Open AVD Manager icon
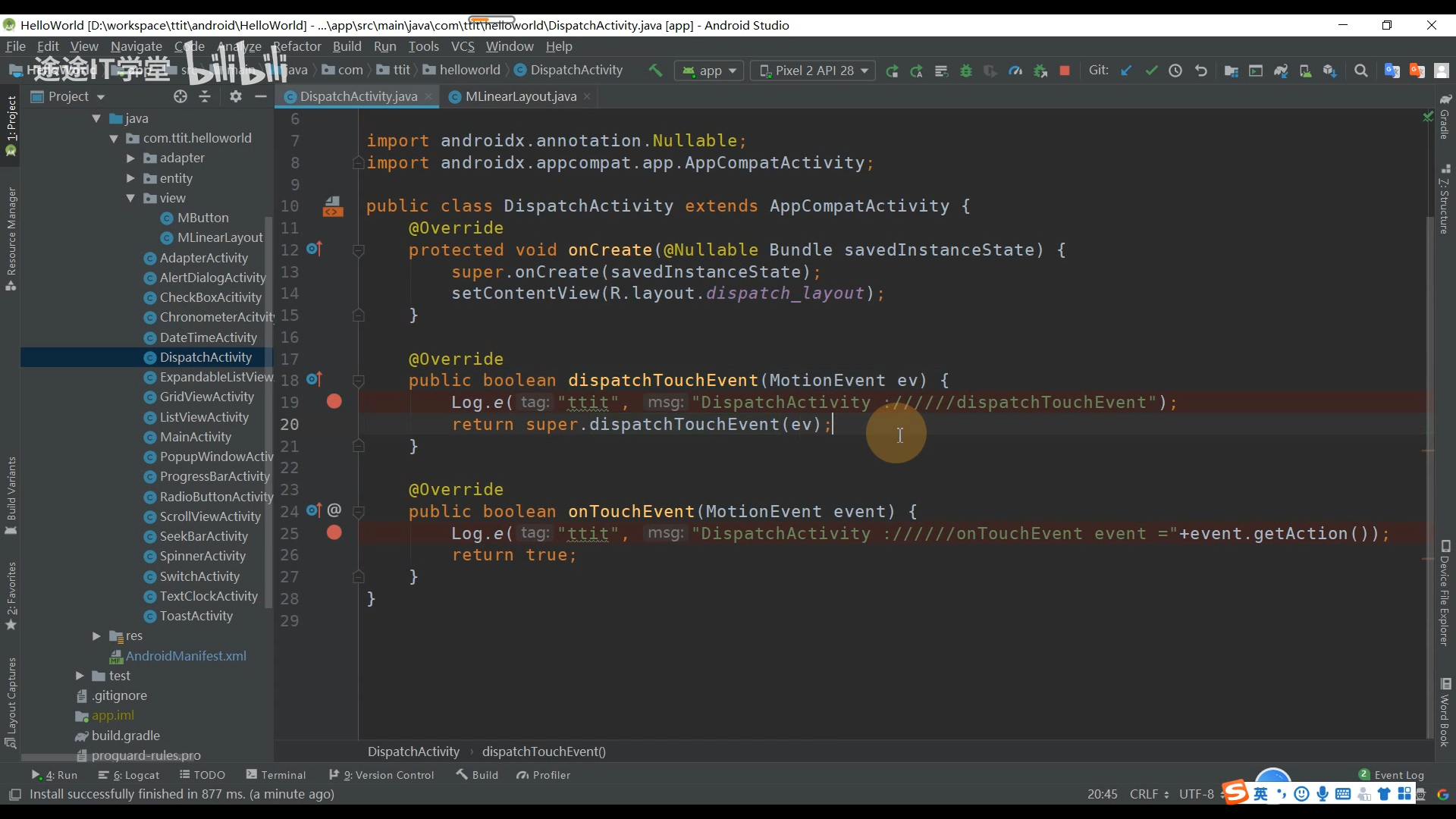Image resolution: width=1456 pixels, height=819 pixels. (x=1305, y=71)
